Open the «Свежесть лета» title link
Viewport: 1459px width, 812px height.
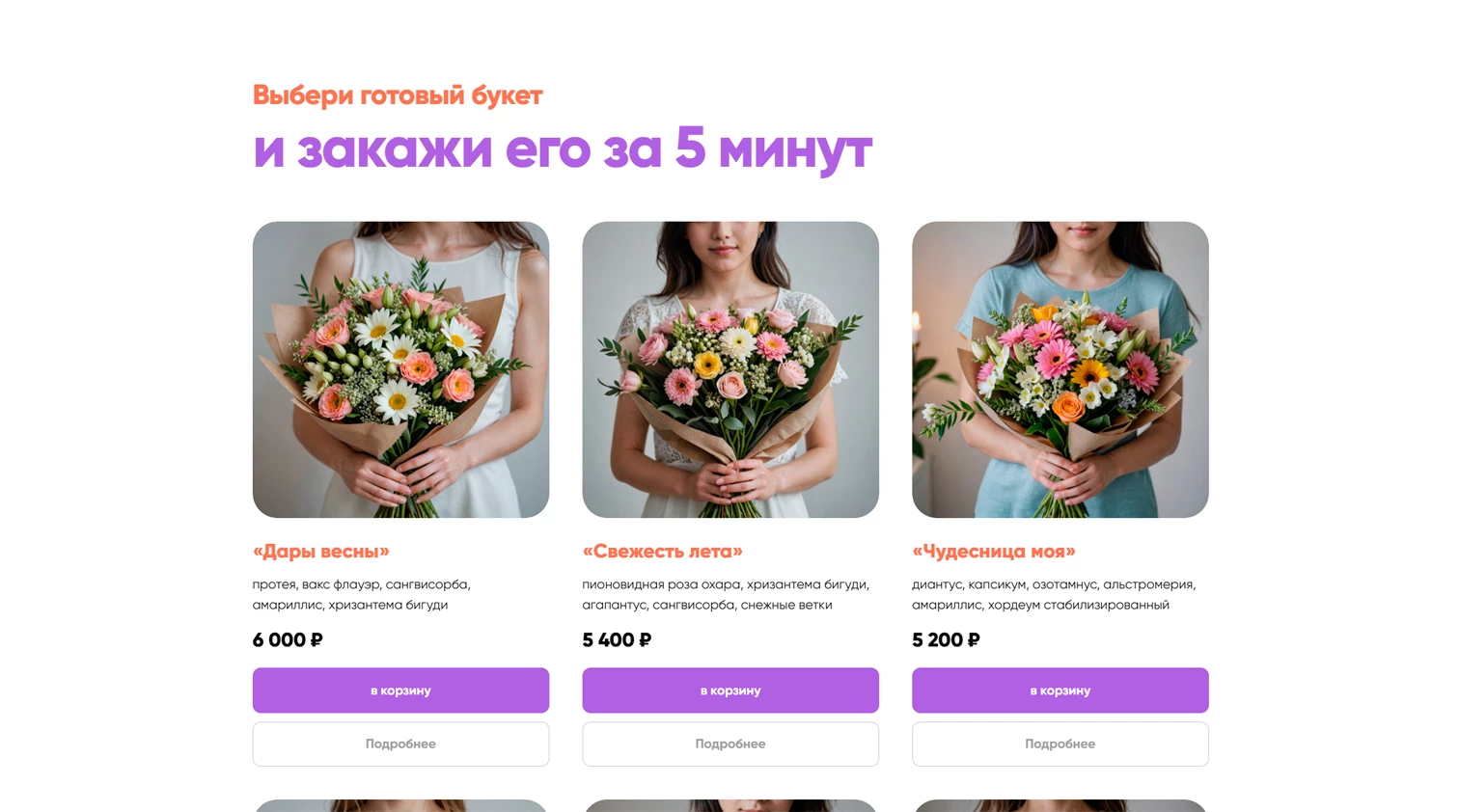663,552
